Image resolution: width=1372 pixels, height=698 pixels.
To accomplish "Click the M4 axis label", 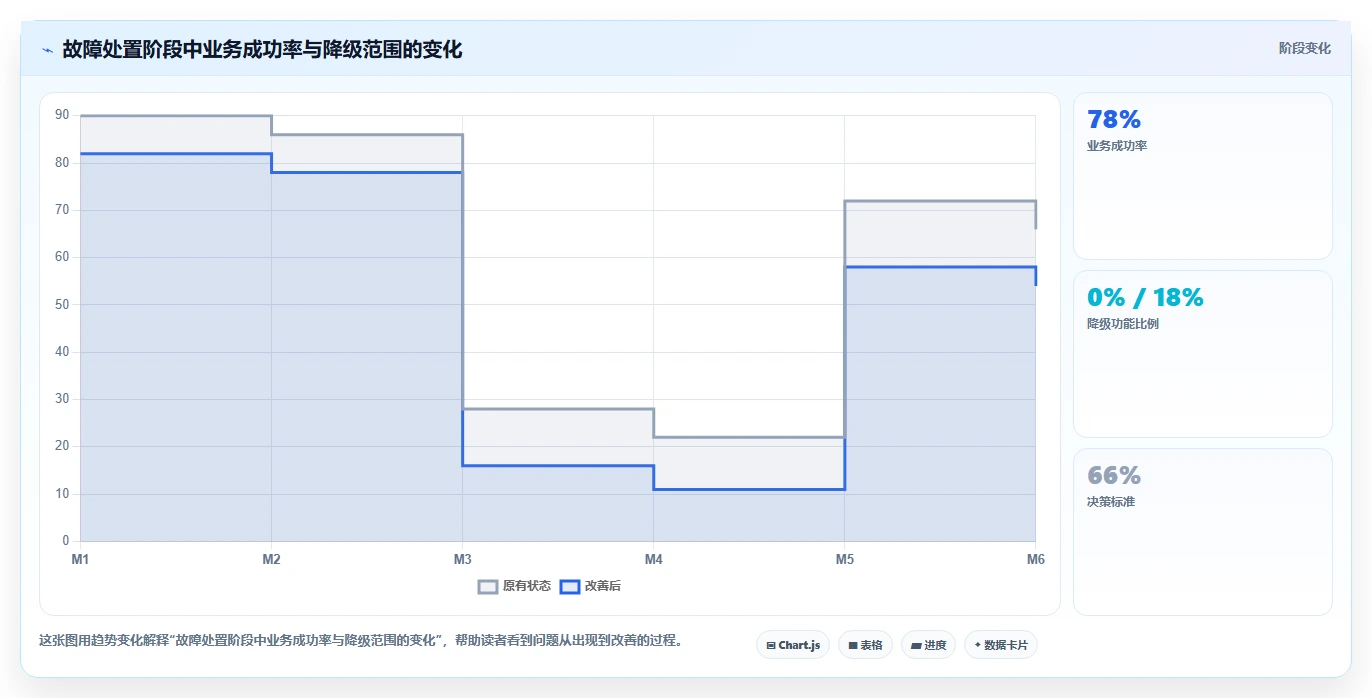I will [653, 559].
